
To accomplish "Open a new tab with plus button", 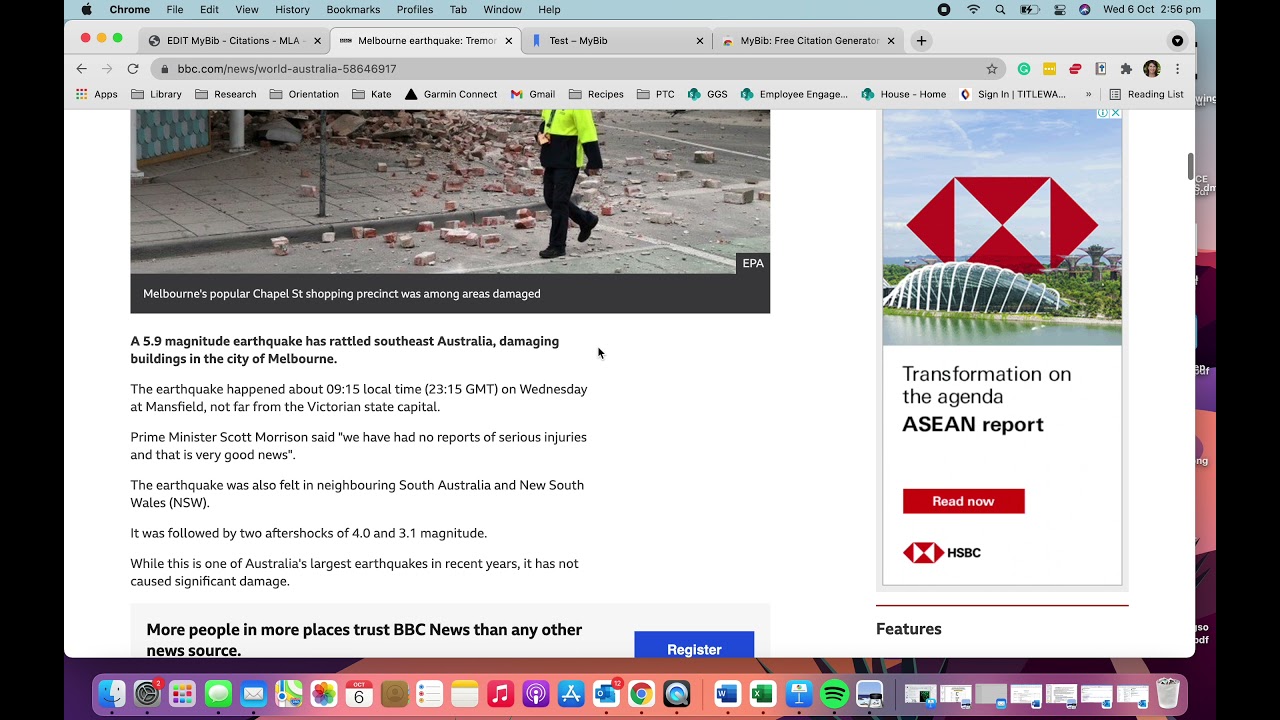I will pyautogui.click(x=921, y=41).
